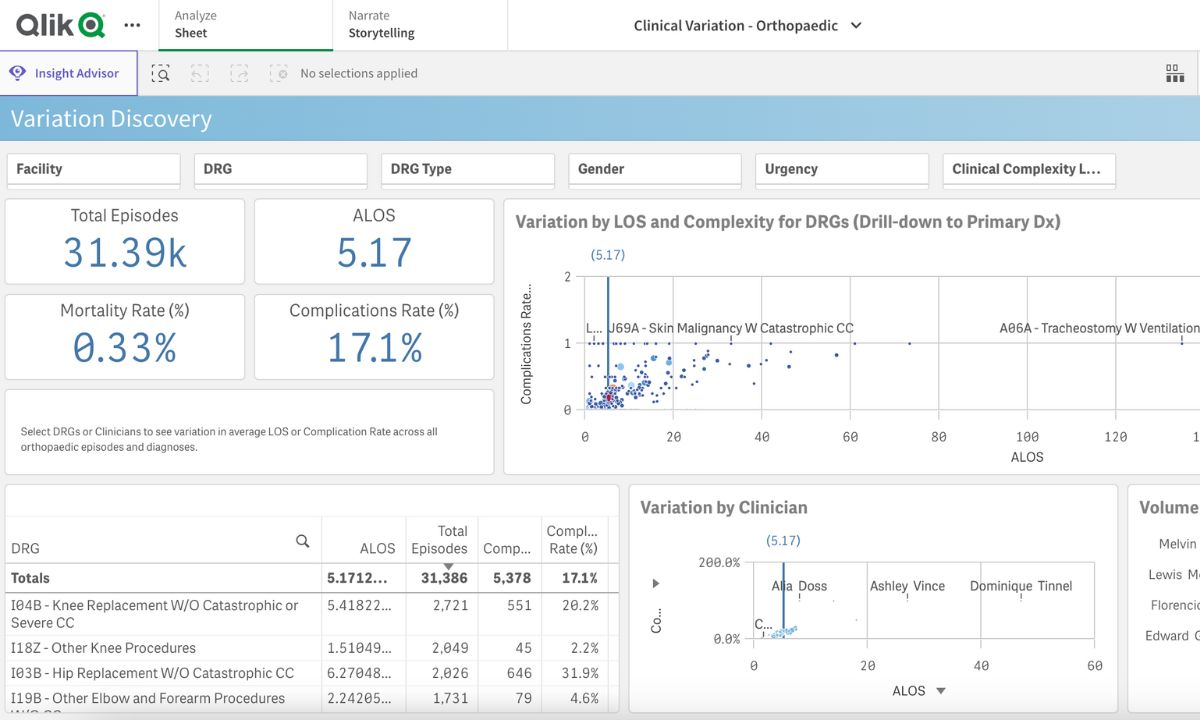1200x720 pixels.
Task: Open the Insight Advisor panel
Action: tap(68, 73)
